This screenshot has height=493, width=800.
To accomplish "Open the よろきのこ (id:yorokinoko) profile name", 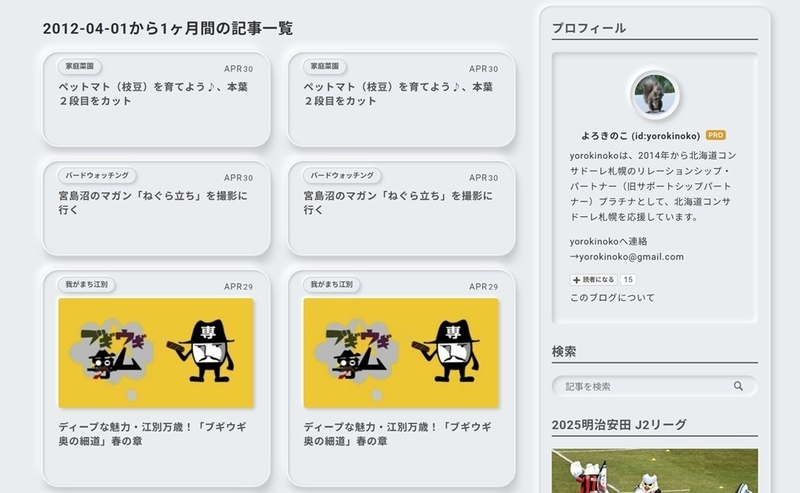I will (640, 136).
